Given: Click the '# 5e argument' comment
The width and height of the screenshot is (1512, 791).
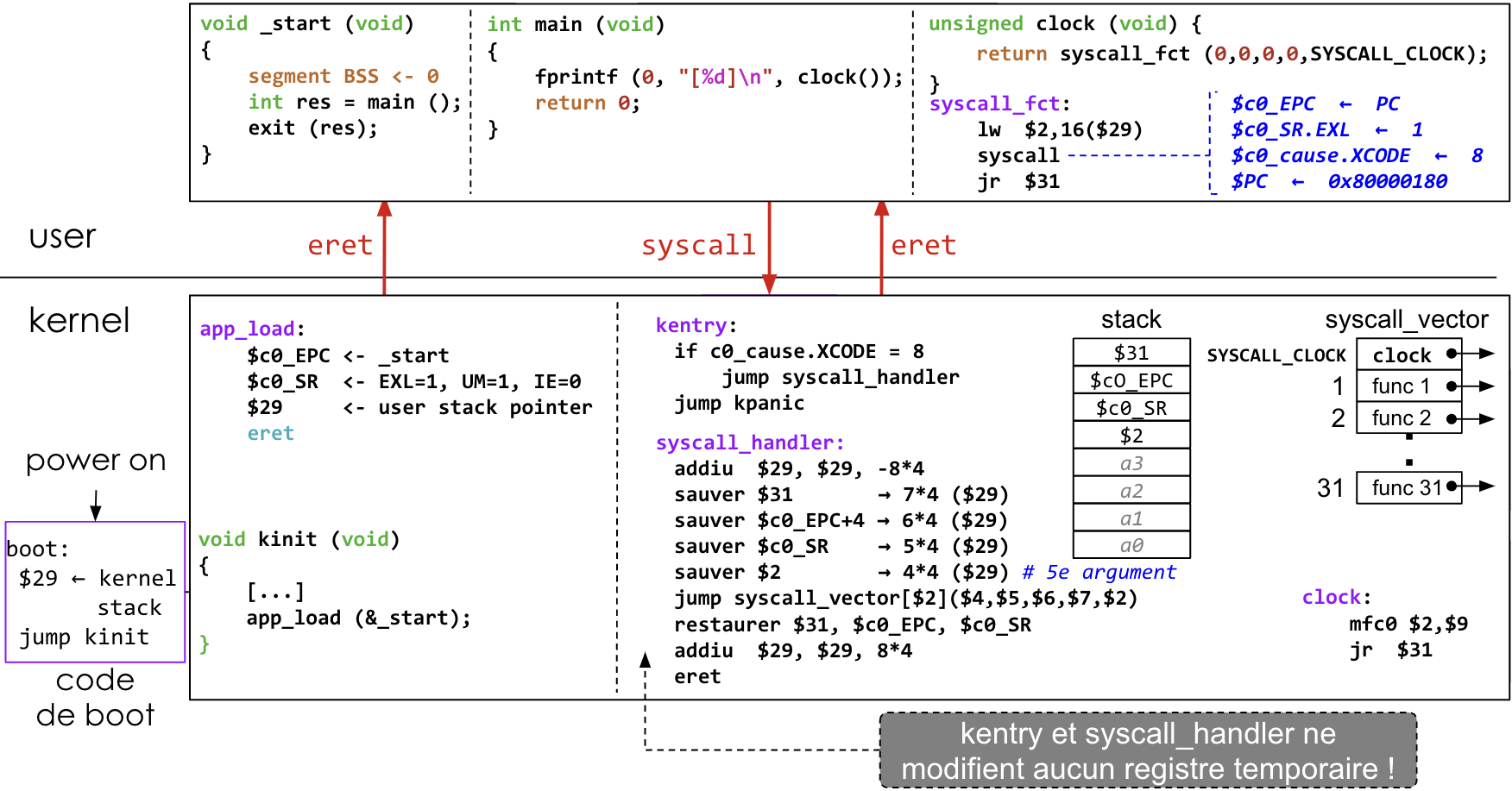Looking at the screenshot, I should [x=1099, y=573].
